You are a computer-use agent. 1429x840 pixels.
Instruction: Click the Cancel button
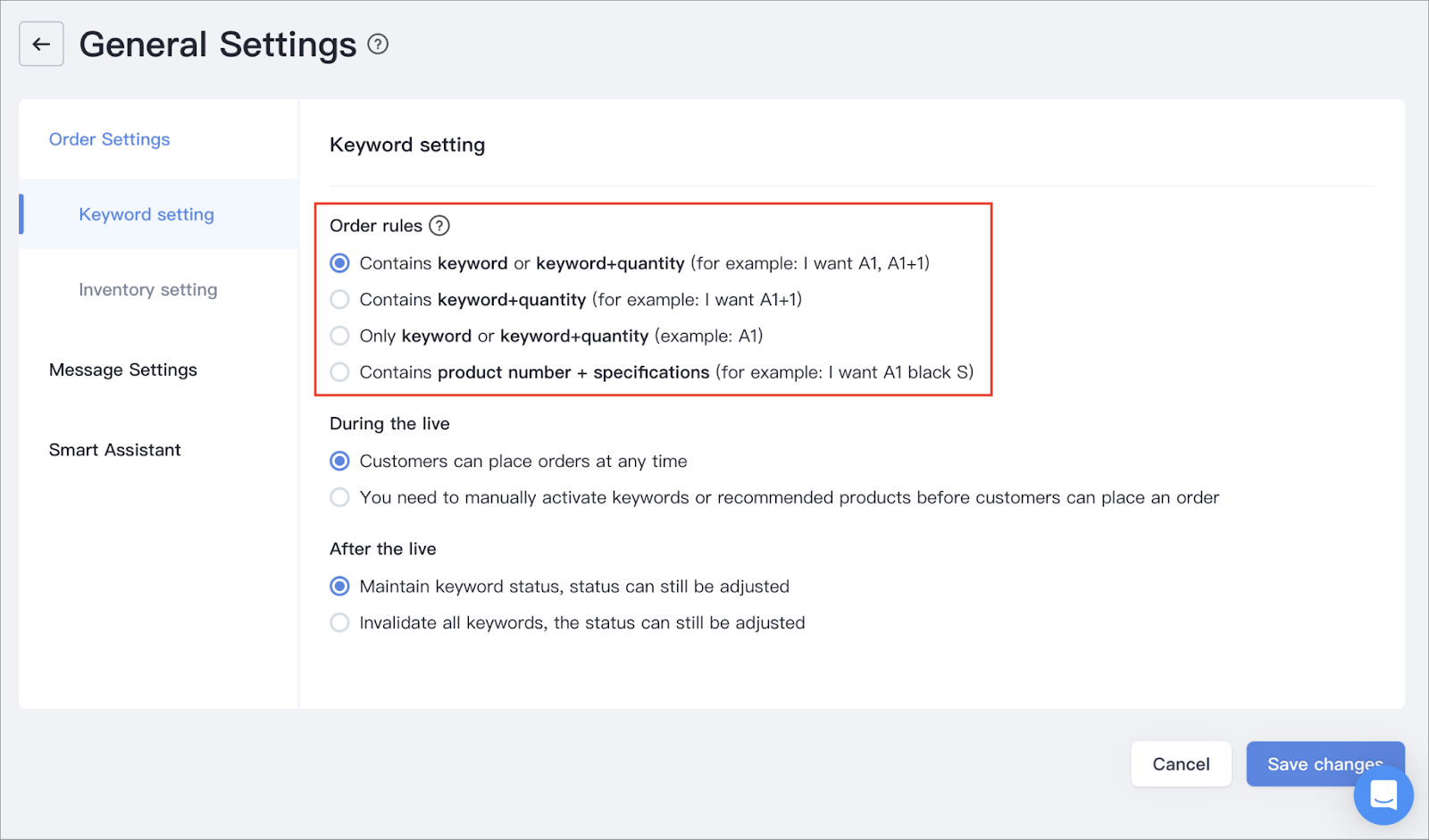(1181, 763)
